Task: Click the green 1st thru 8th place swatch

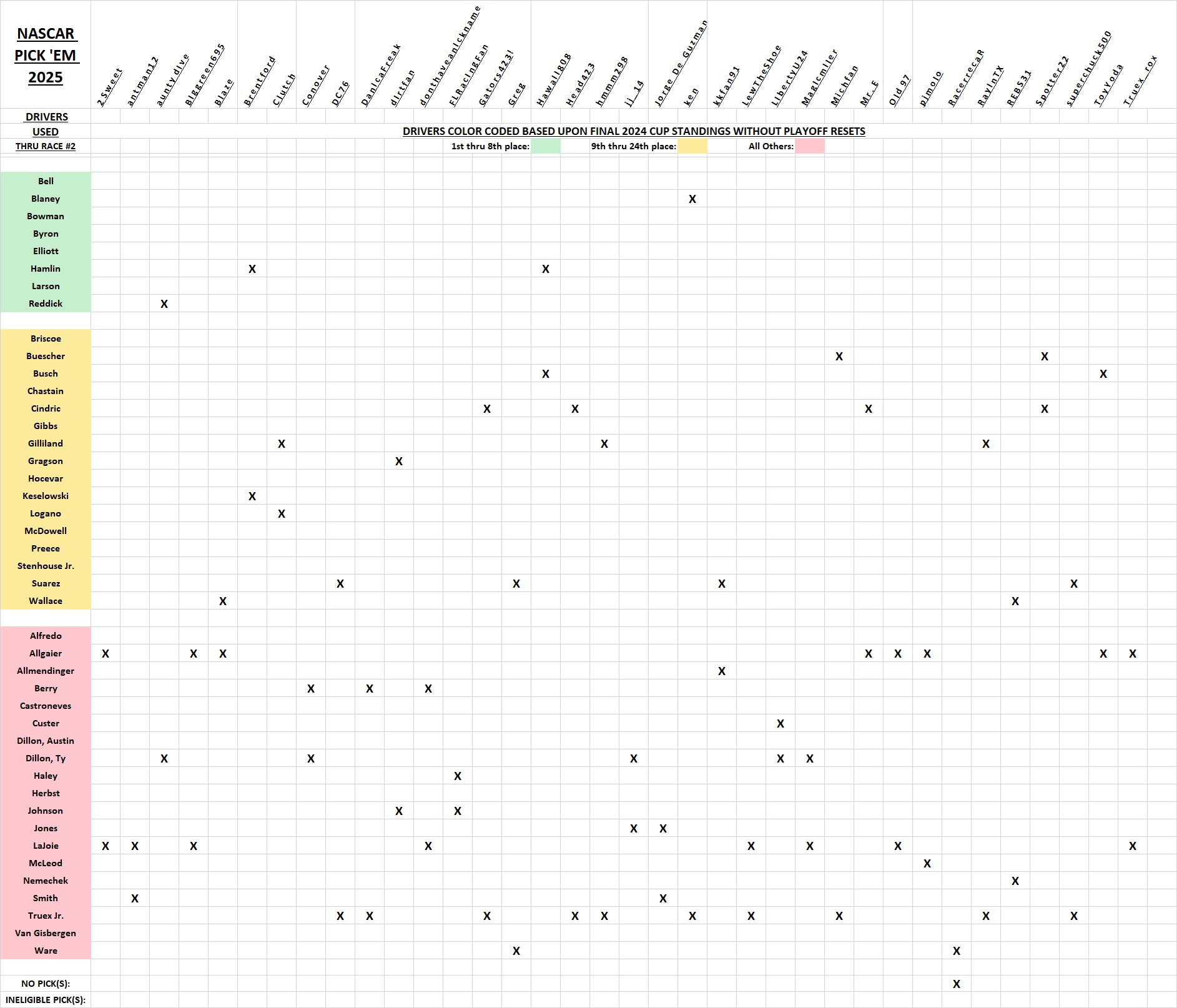Action: pos(546,146)
